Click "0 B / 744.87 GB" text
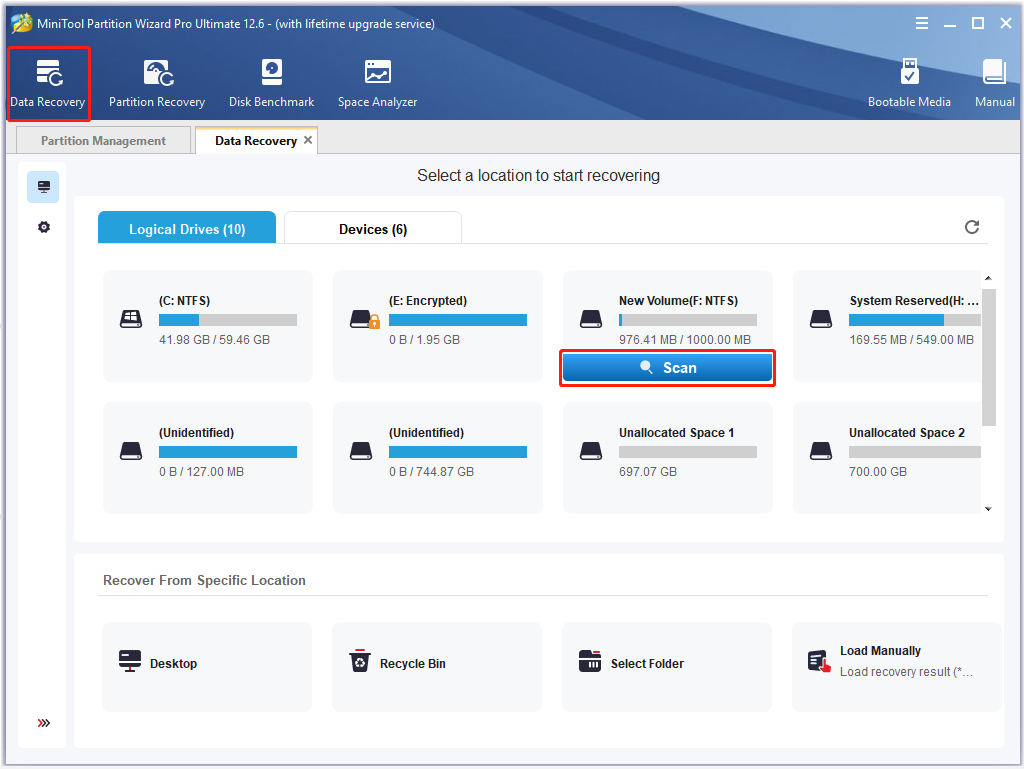 [x=431, y=472]
